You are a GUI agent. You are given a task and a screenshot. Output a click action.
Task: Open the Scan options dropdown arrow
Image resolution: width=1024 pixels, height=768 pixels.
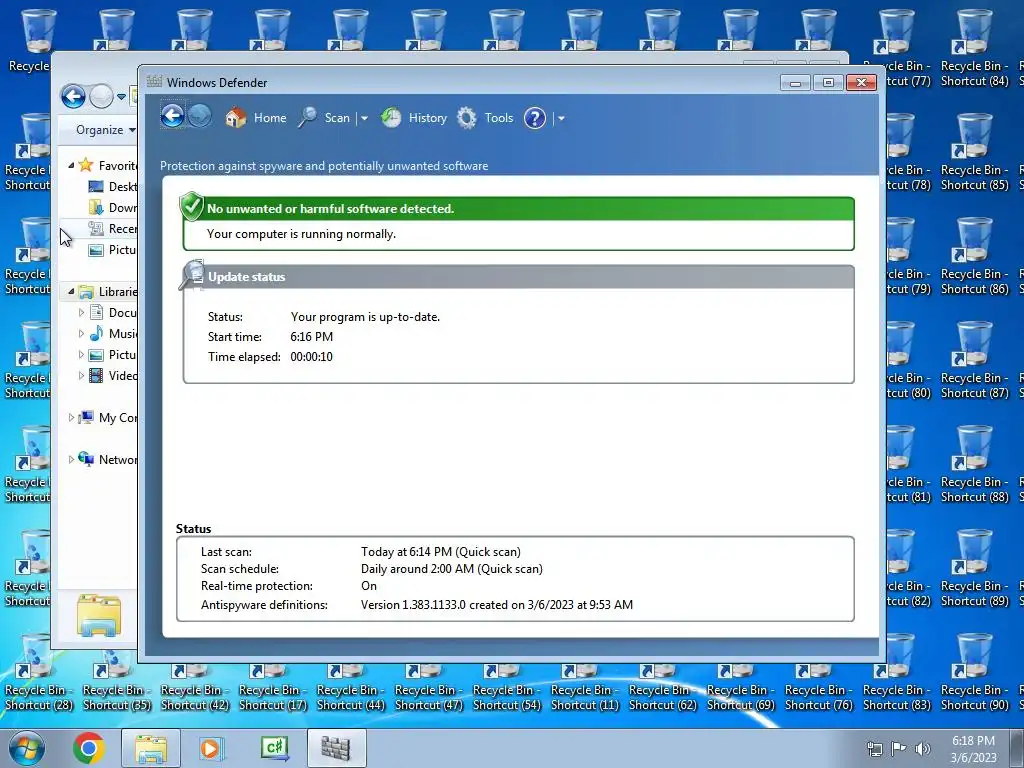[364, 118]
